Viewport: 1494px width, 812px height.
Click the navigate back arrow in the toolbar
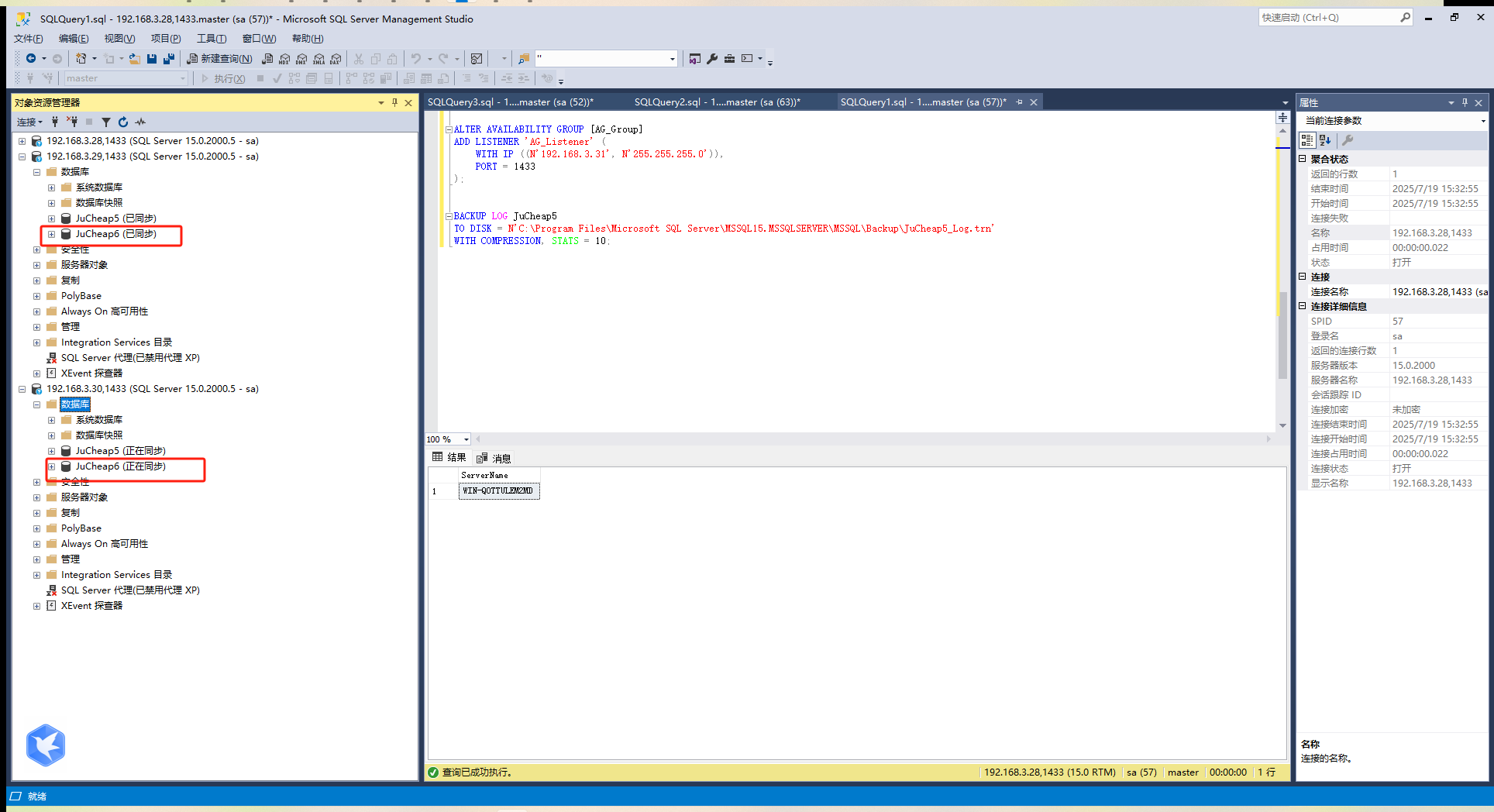point(31,58)
